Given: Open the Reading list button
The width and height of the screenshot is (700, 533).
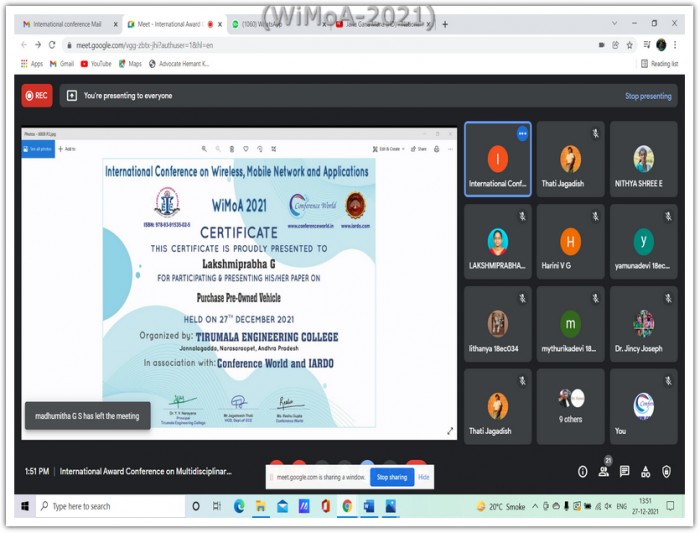Looking at the screenshot, I should pos(659,64).
